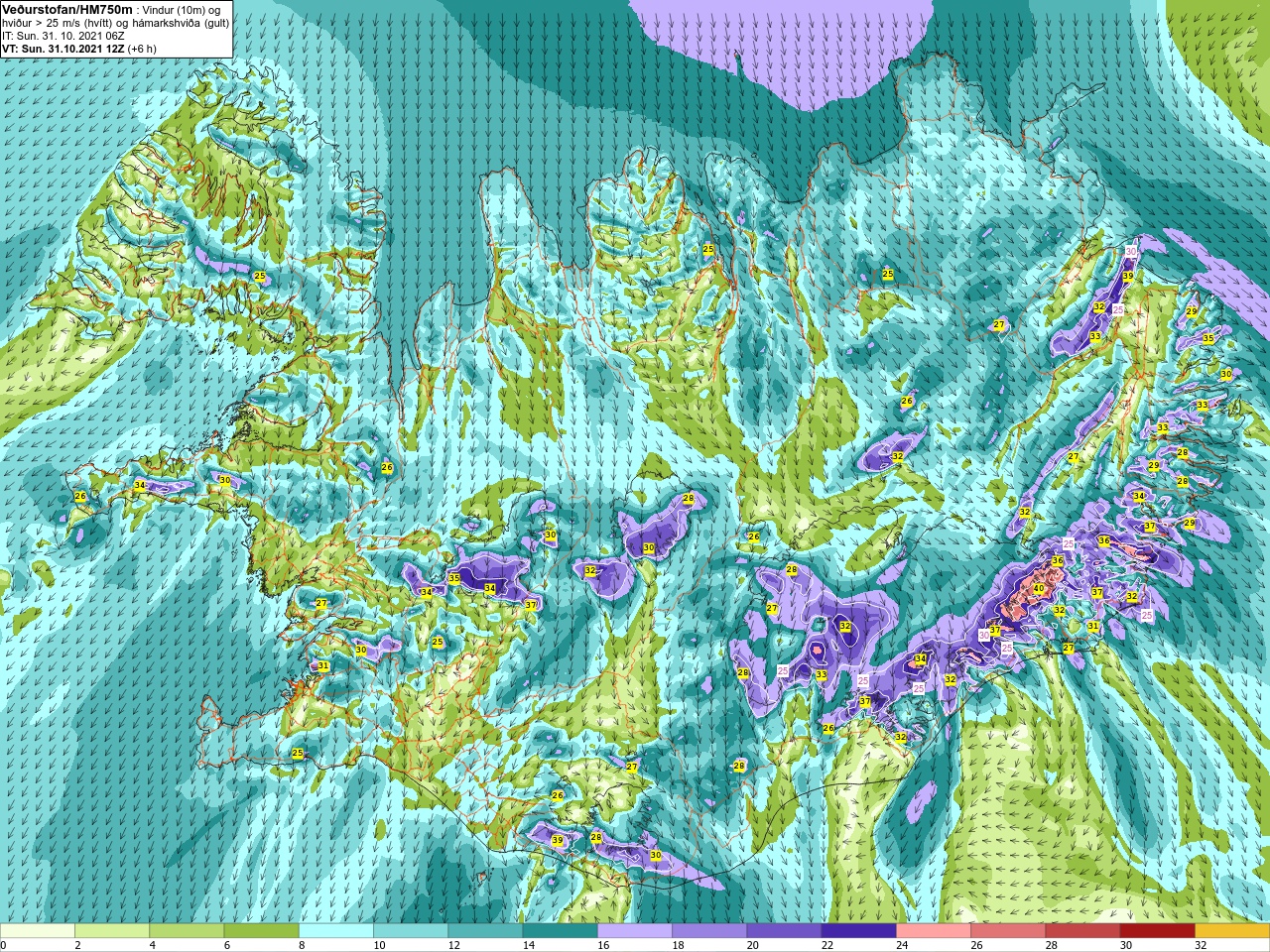Choose the dark red 30–32 legend swatch
Screen dimensions: 1270x952
click(x=1158, y=931)
